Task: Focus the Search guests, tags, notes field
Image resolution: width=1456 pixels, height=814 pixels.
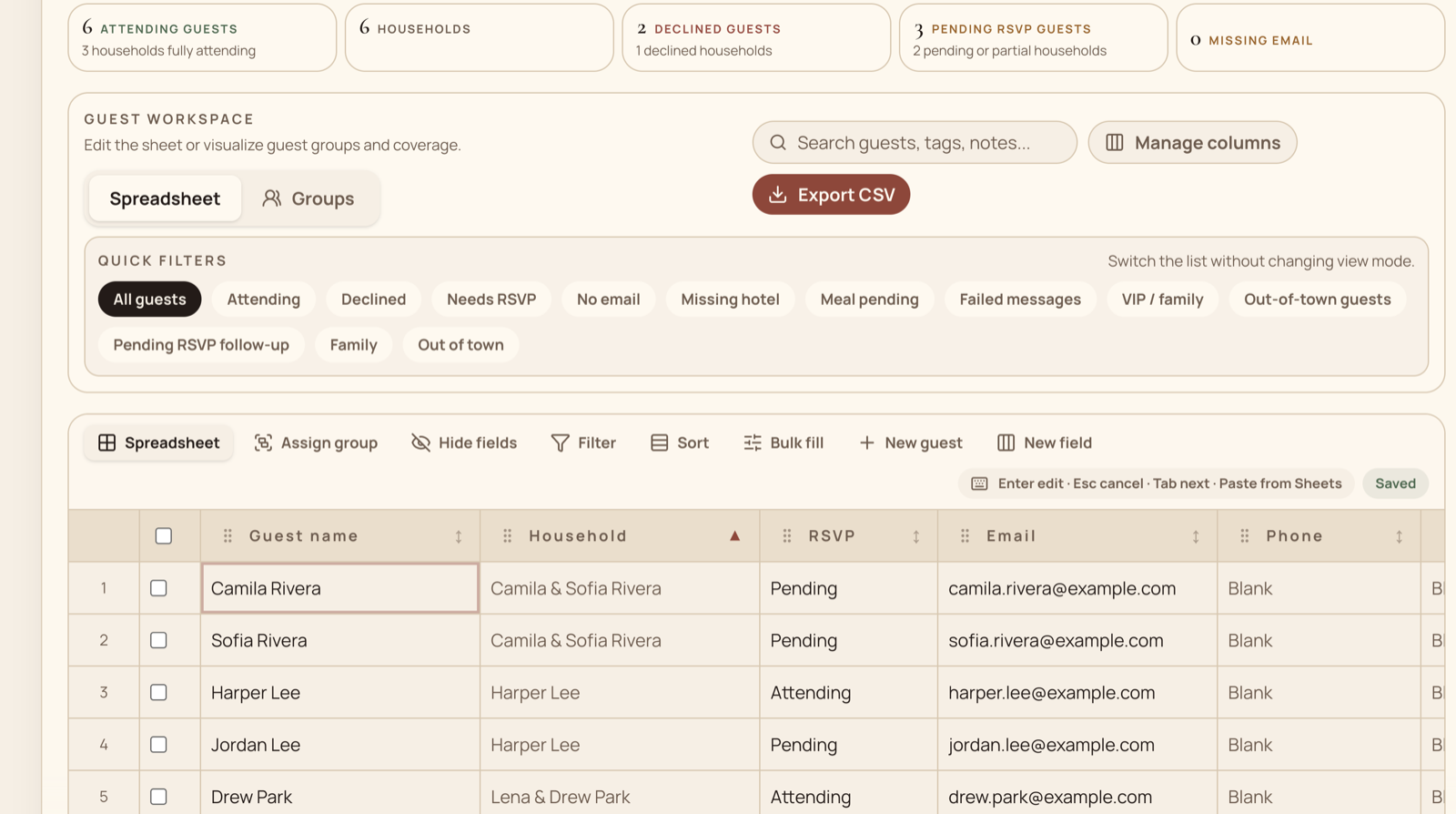Action: pyautogui.click(x=915, y=143)
